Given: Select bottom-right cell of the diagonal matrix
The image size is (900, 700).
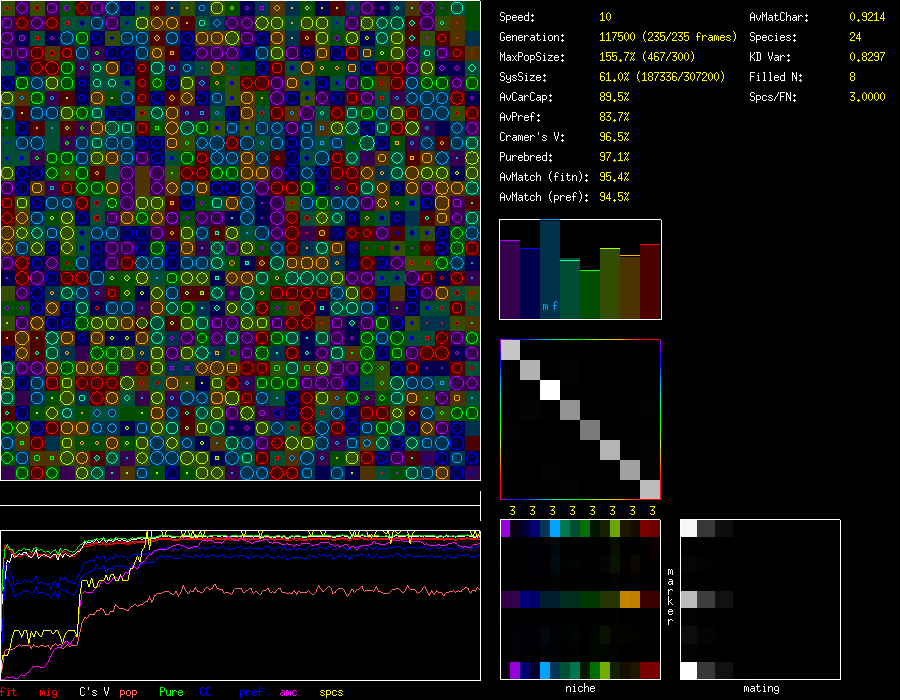Looking at the screenshot, I should click(x=650, y=489).
